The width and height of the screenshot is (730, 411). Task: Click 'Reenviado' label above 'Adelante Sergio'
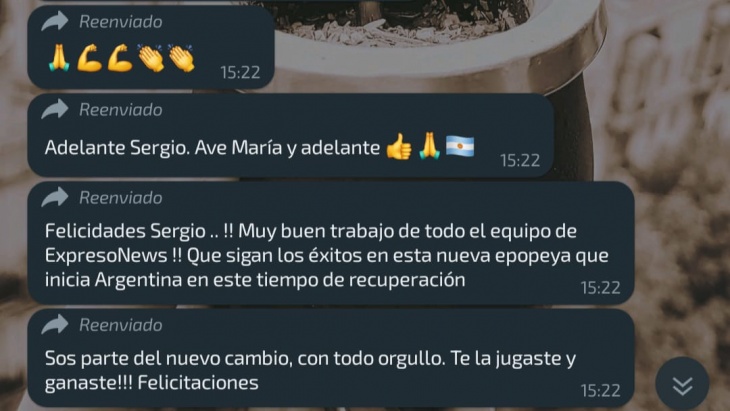(x=121, y=110)
